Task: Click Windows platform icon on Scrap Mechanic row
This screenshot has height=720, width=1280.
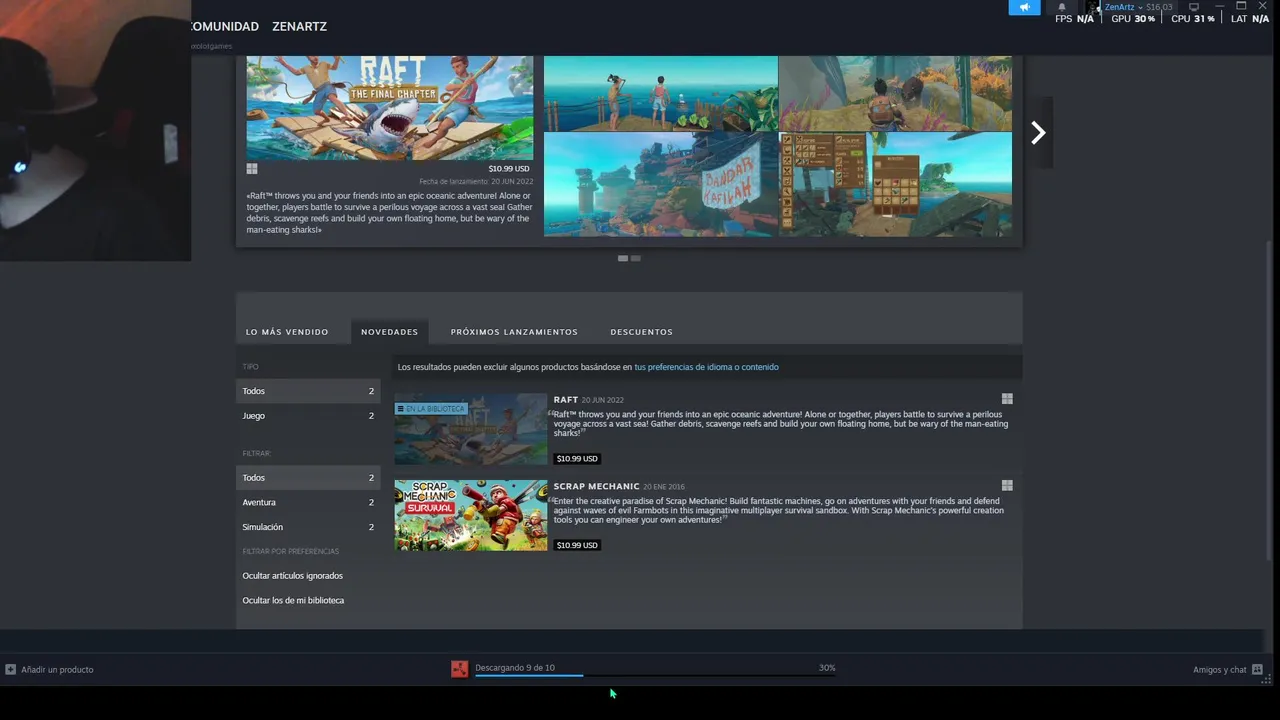Action: pos(1007,486)
